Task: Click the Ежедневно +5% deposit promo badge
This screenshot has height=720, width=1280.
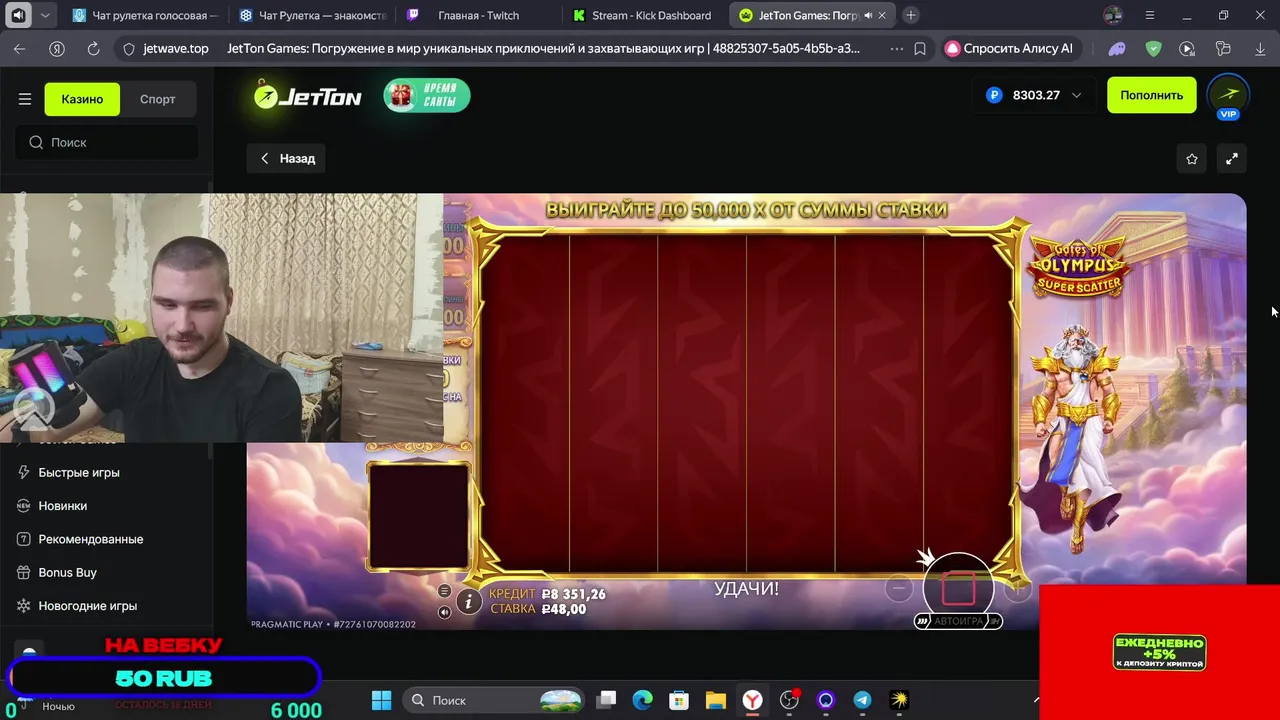Action: pyautogui.click(x=1159, y=652)
